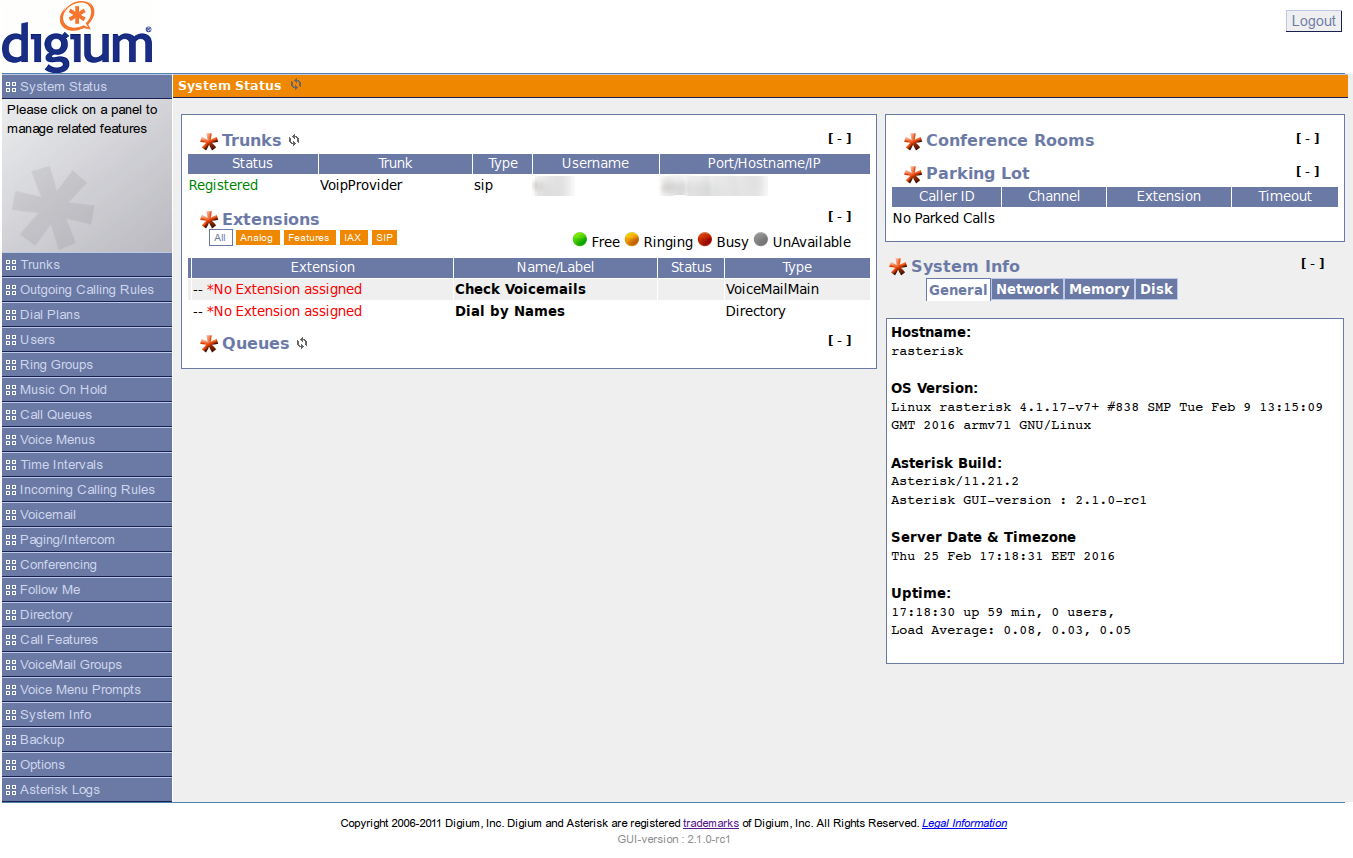Open the Legal Information link
The image size is (1353, 858).
point(964,823)
